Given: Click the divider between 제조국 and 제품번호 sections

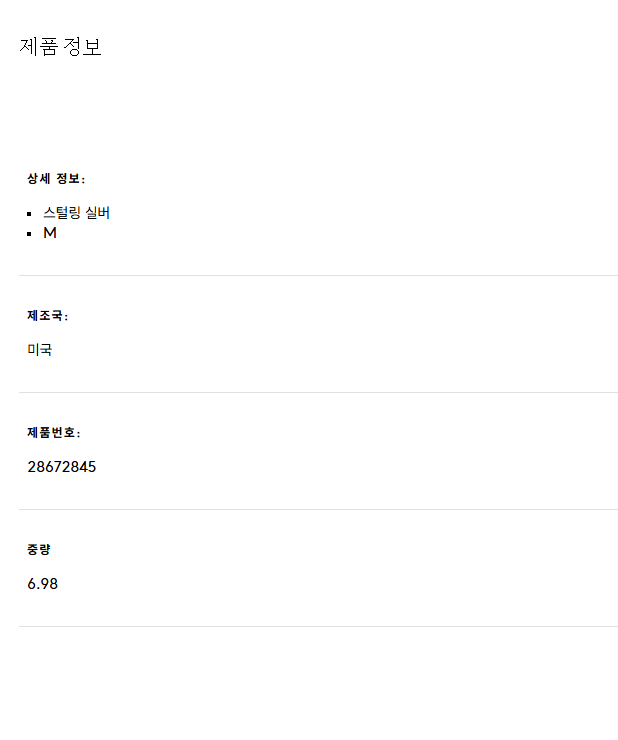Looking at the screenshot, I should click(x=318, y=392).
